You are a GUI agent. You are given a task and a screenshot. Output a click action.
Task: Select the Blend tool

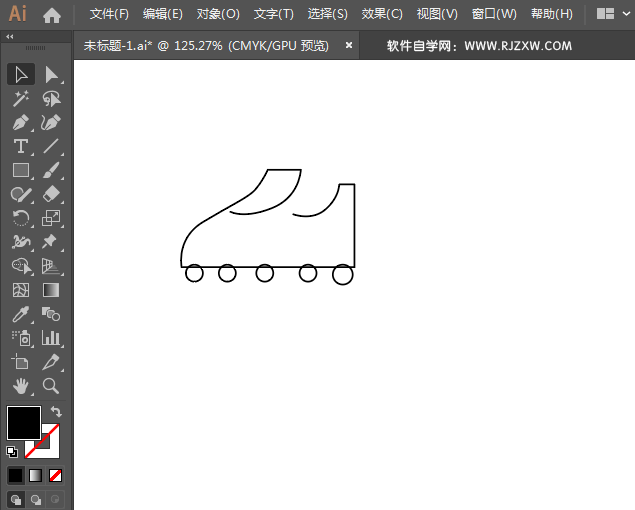[51, 314]
